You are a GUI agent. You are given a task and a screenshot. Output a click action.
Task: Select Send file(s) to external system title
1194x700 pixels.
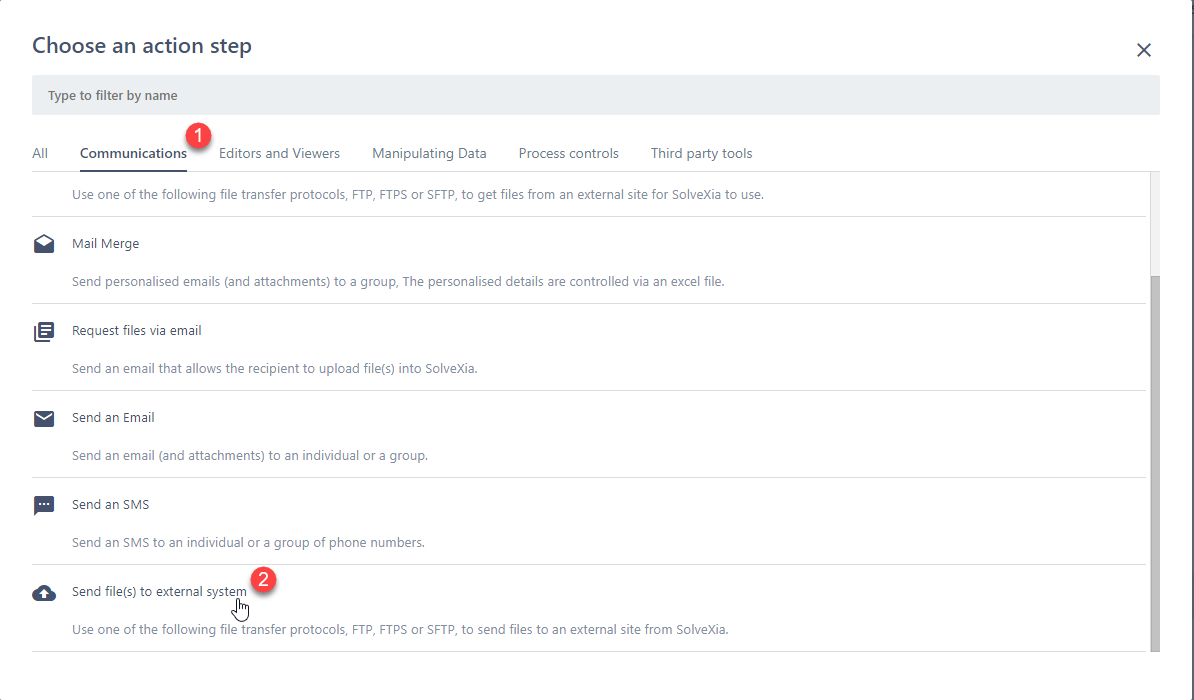(x=159, y=592)
